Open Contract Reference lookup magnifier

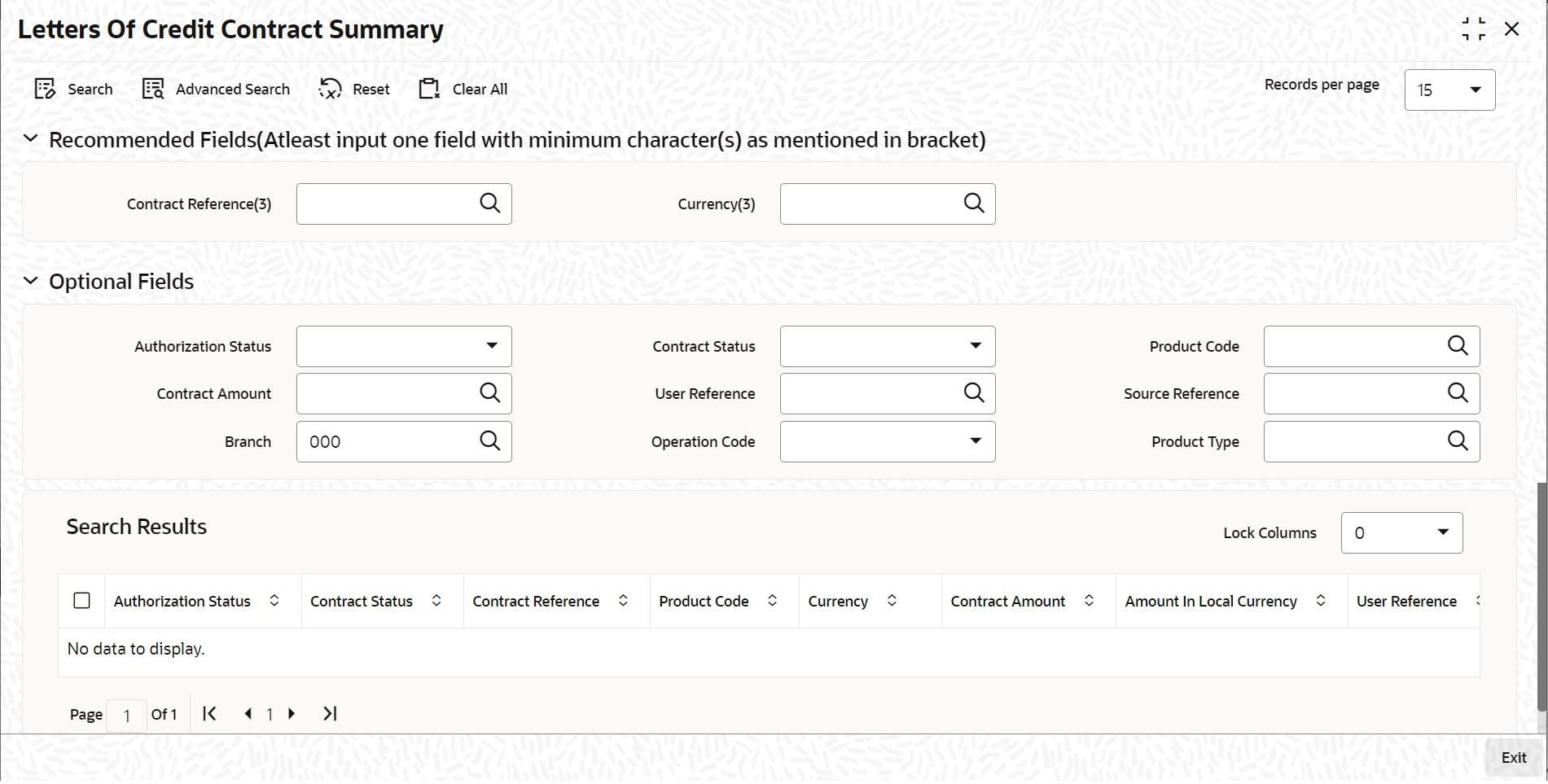click(x=489, y=204)
